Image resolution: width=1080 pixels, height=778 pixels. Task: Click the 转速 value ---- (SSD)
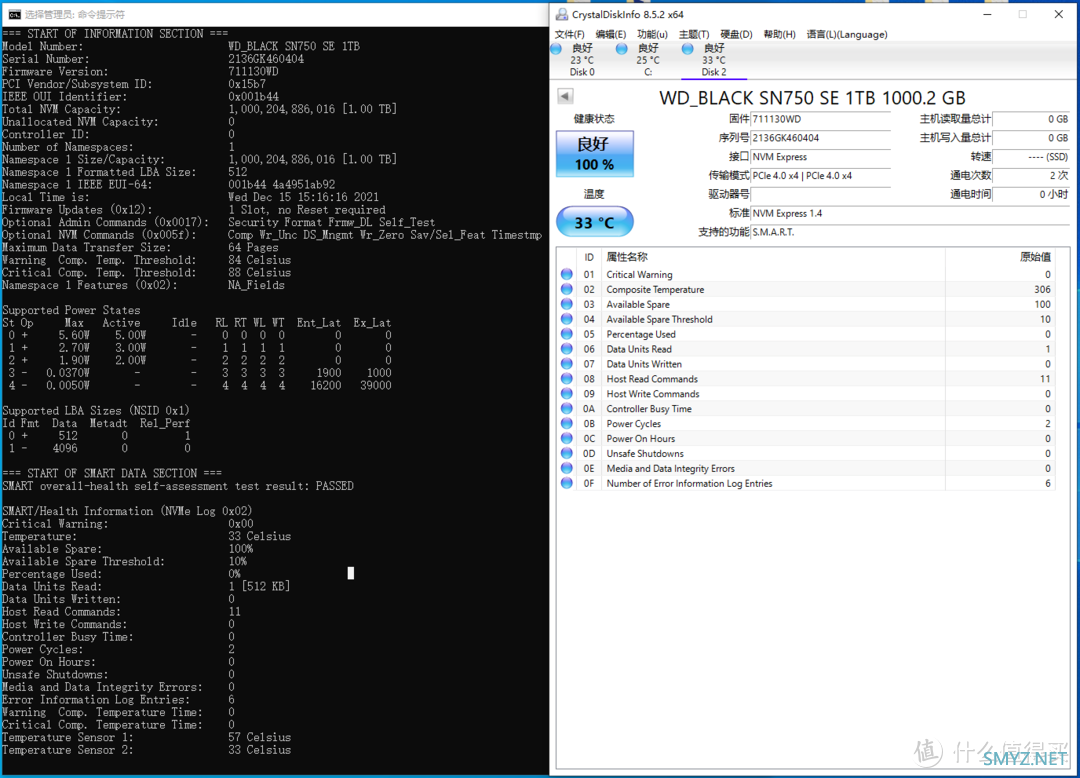1031,157
